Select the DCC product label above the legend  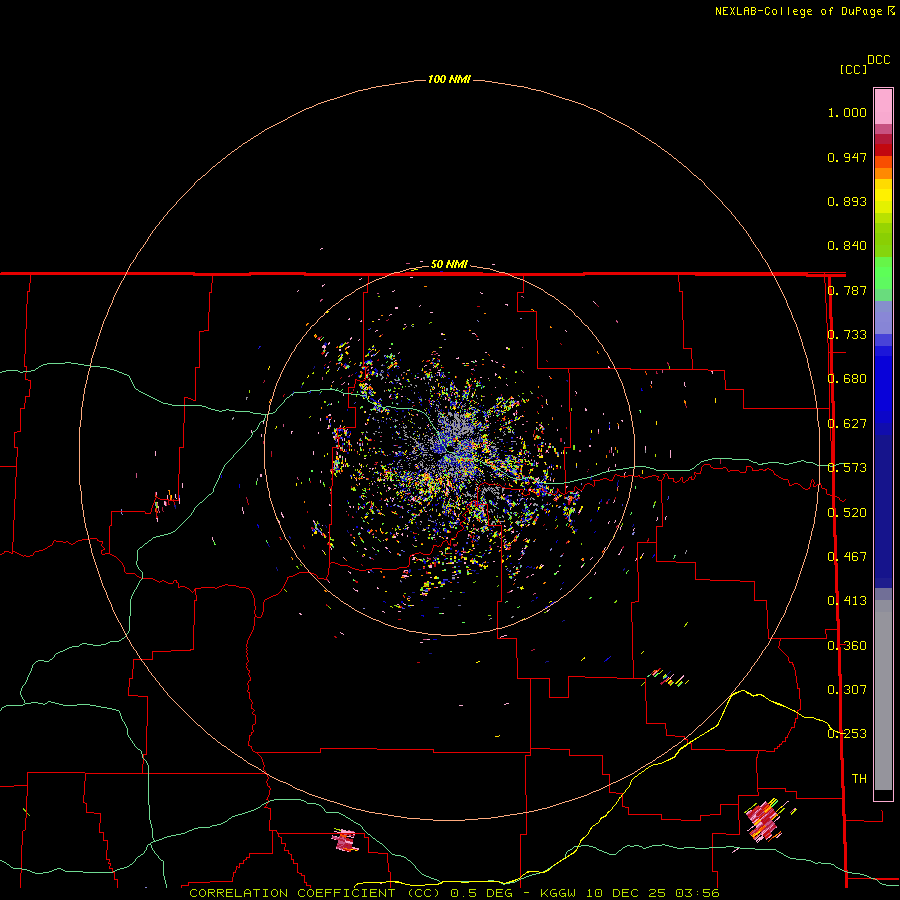pyautogui.click(x=878, y=60)
